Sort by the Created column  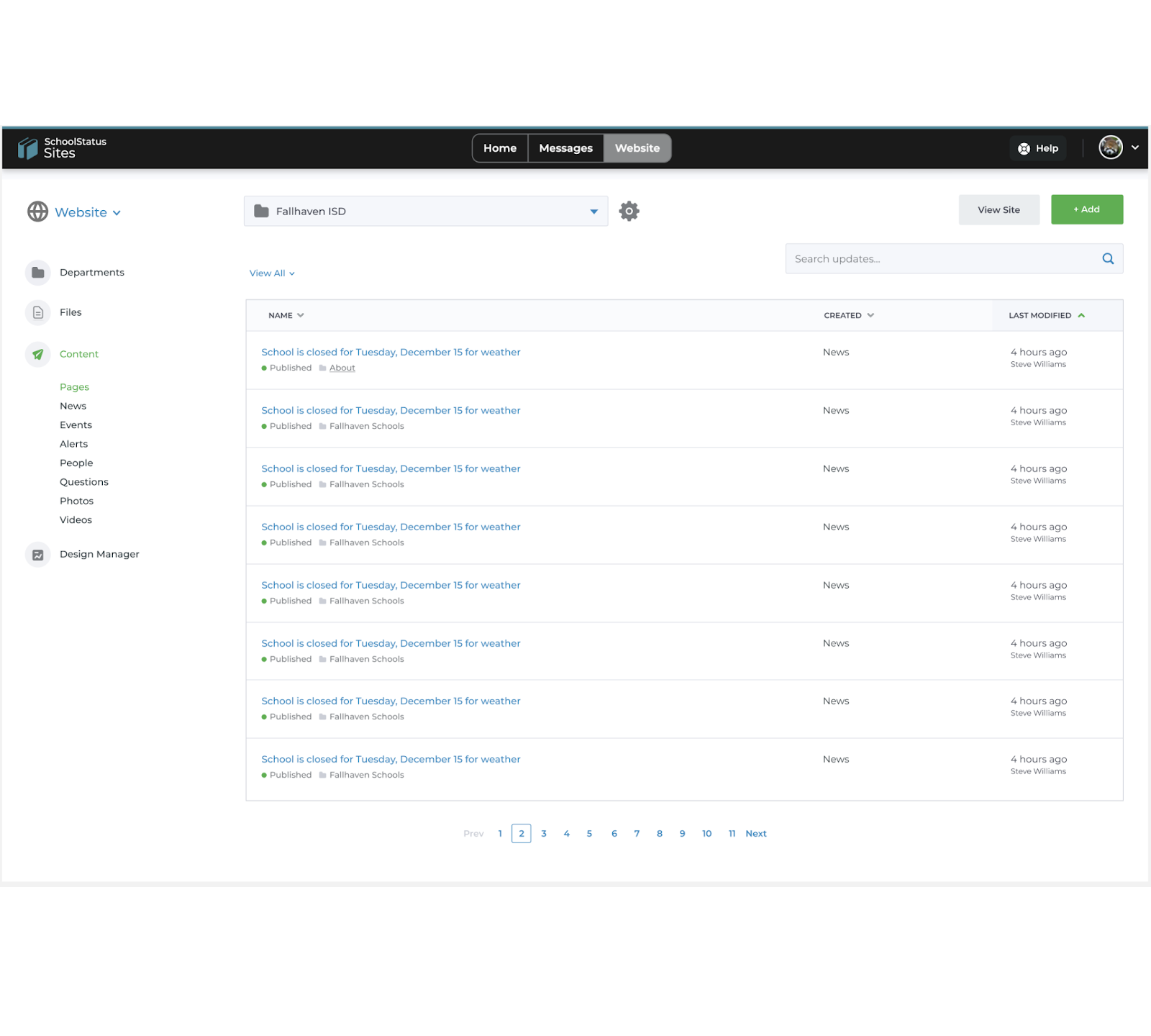click(847, 315)
